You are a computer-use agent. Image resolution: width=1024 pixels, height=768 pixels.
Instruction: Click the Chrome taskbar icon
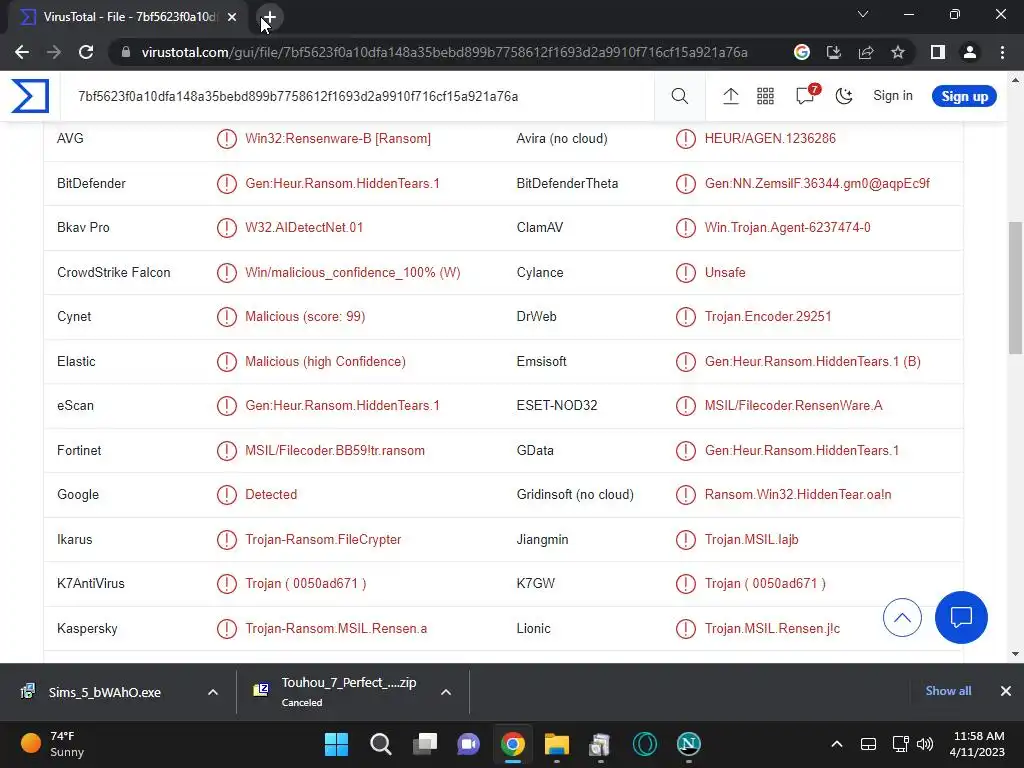click(513, 744)
